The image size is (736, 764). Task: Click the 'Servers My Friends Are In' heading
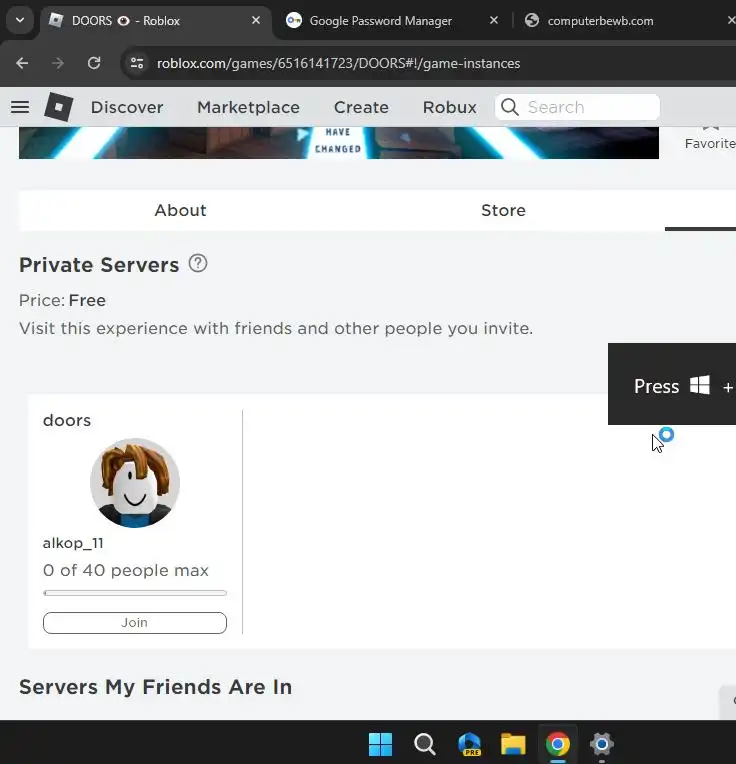[155, 687]
